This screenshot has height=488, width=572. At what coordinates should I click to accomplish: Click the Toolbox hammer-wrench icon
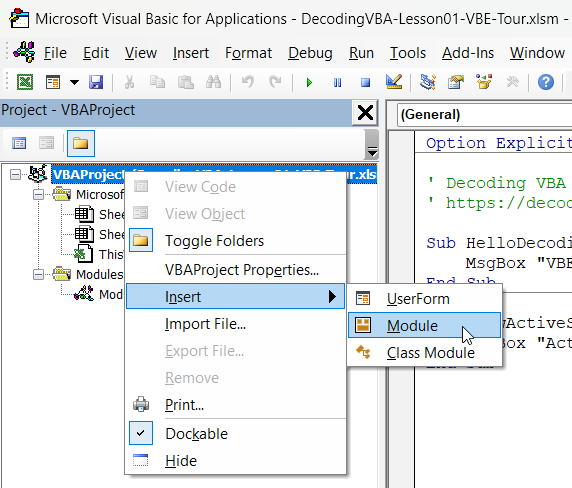513,82
